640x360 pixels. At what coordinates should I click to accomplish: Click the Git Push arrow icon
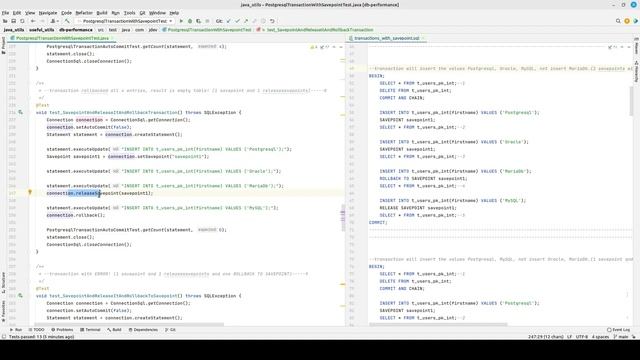246,21
